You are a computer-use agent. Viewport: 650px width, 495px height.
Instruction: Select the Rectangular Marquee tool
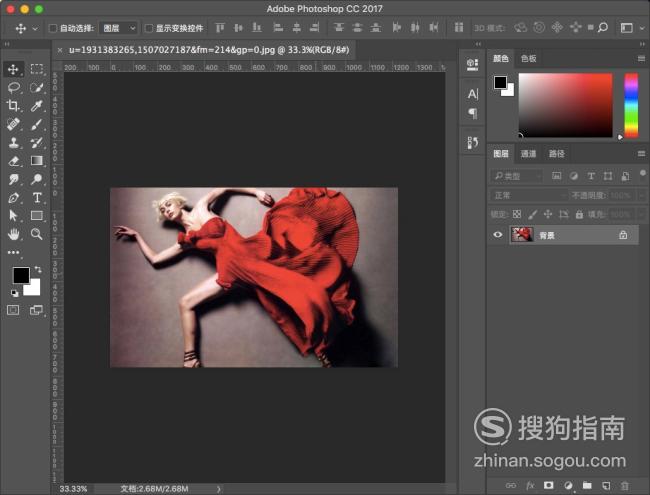pos(36,69)
